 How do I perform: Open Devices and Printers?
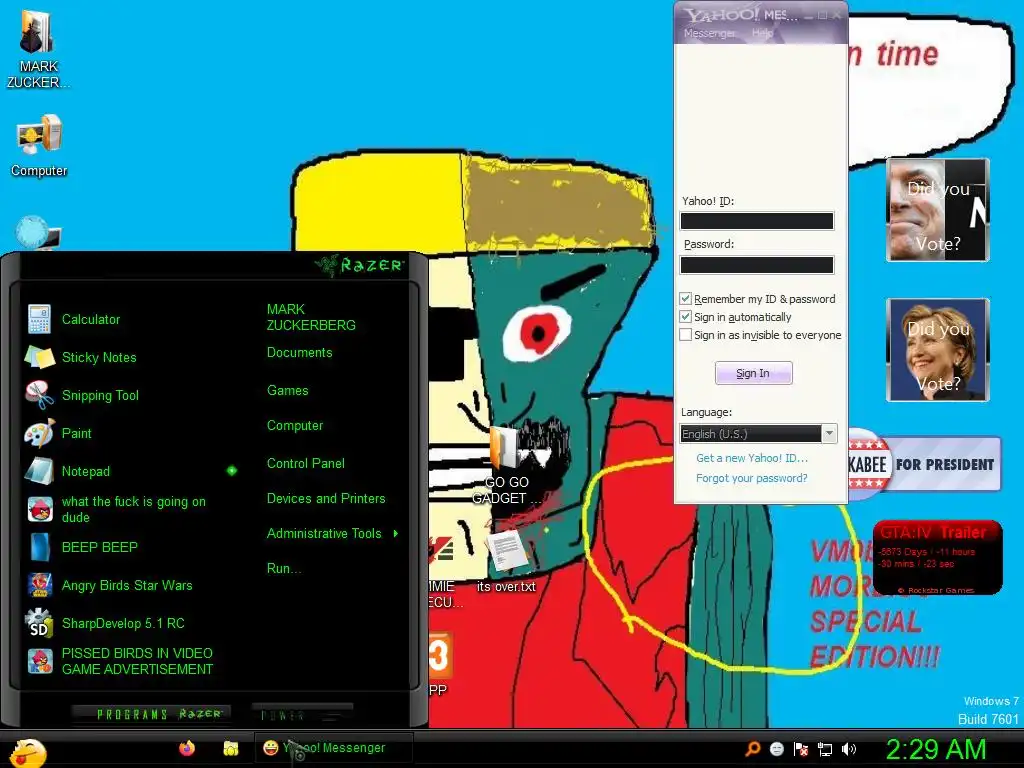(326, 498)
